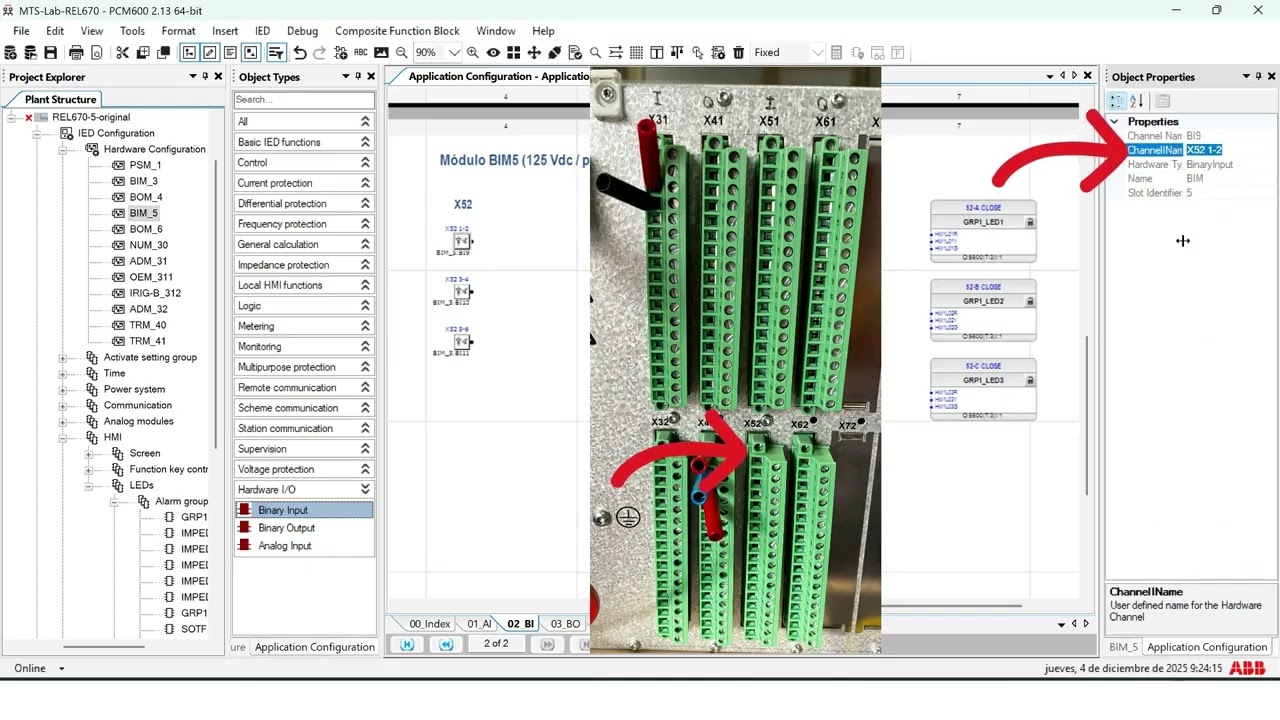The height and width of the screenshot is (720, 1280).
Task: Open the File menu
Action: click(21, 31)
